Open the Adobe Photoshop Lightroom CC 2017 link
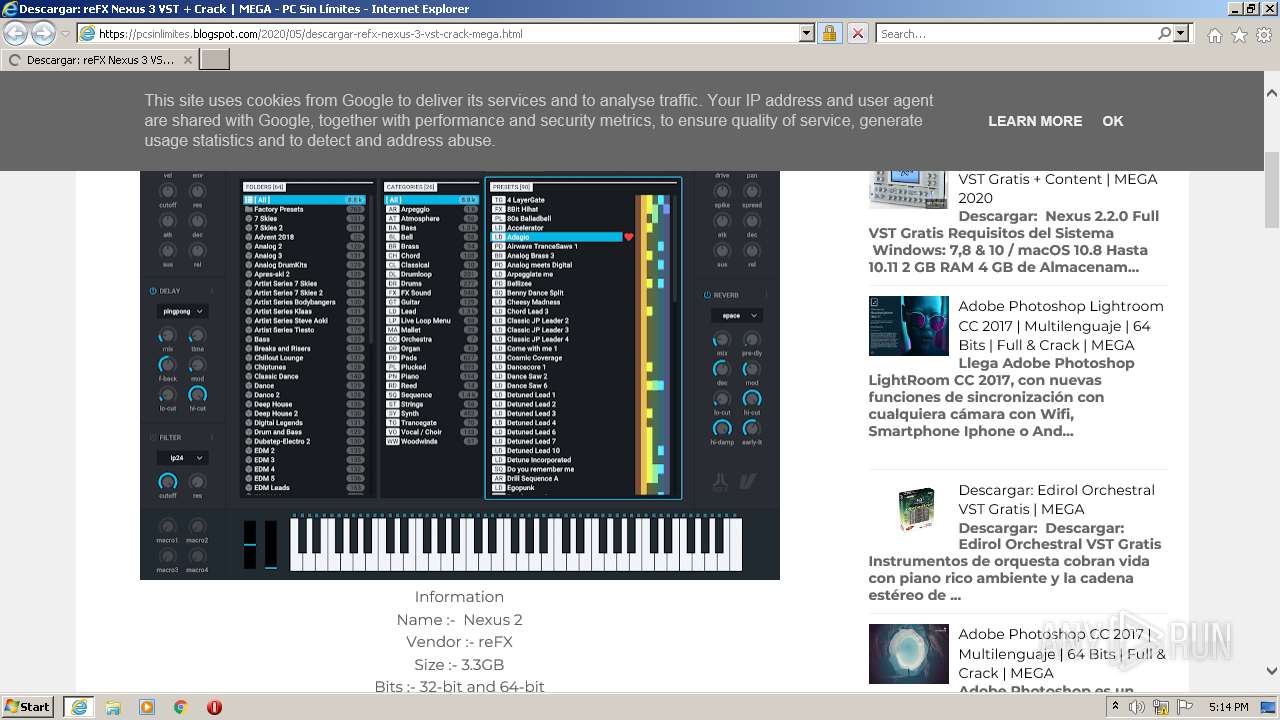Screen dimensions: 1280x720 click(1061, 325)
